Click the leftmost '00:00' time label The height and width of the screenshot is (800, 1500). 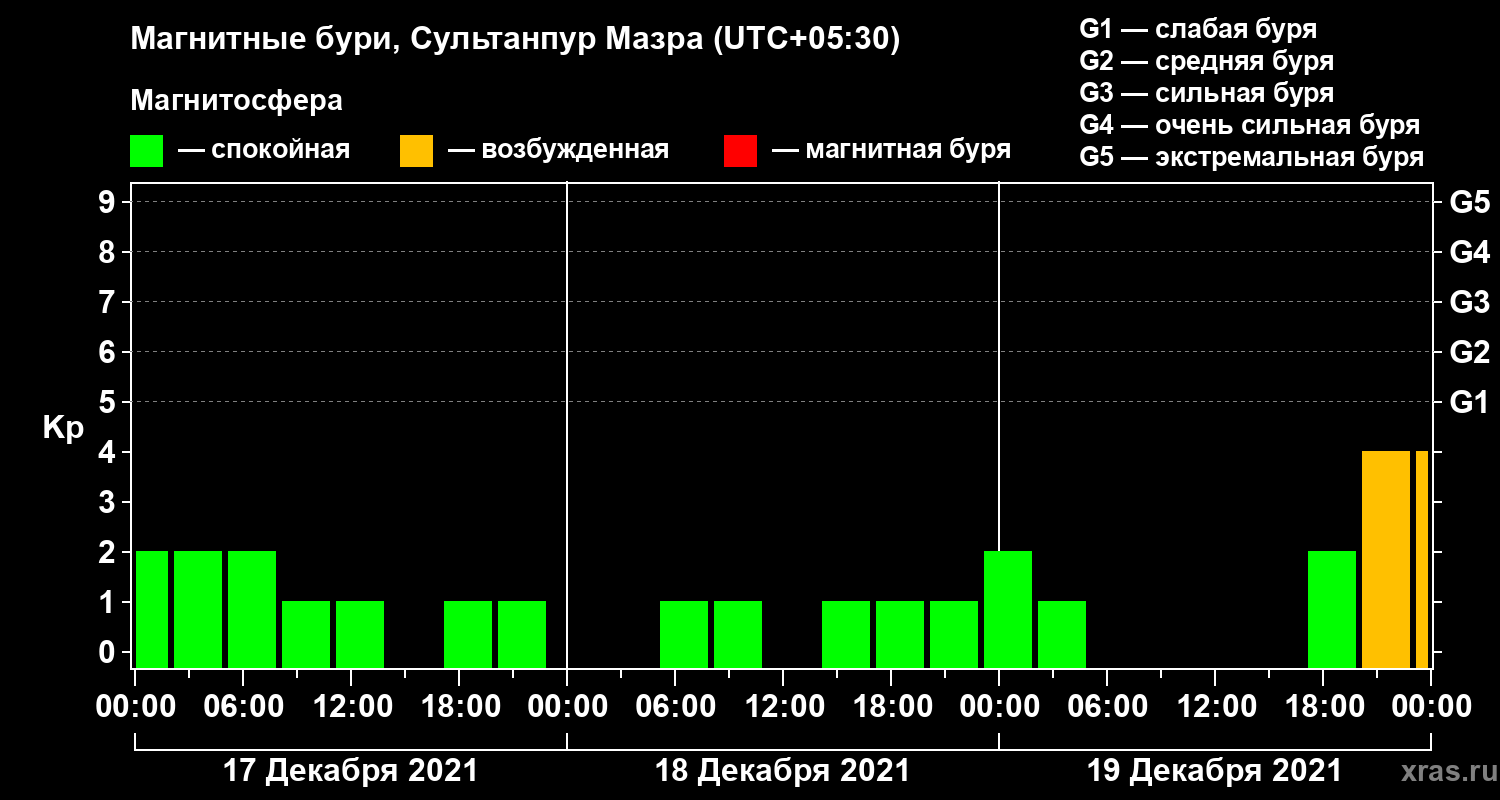tap(134, 707)
